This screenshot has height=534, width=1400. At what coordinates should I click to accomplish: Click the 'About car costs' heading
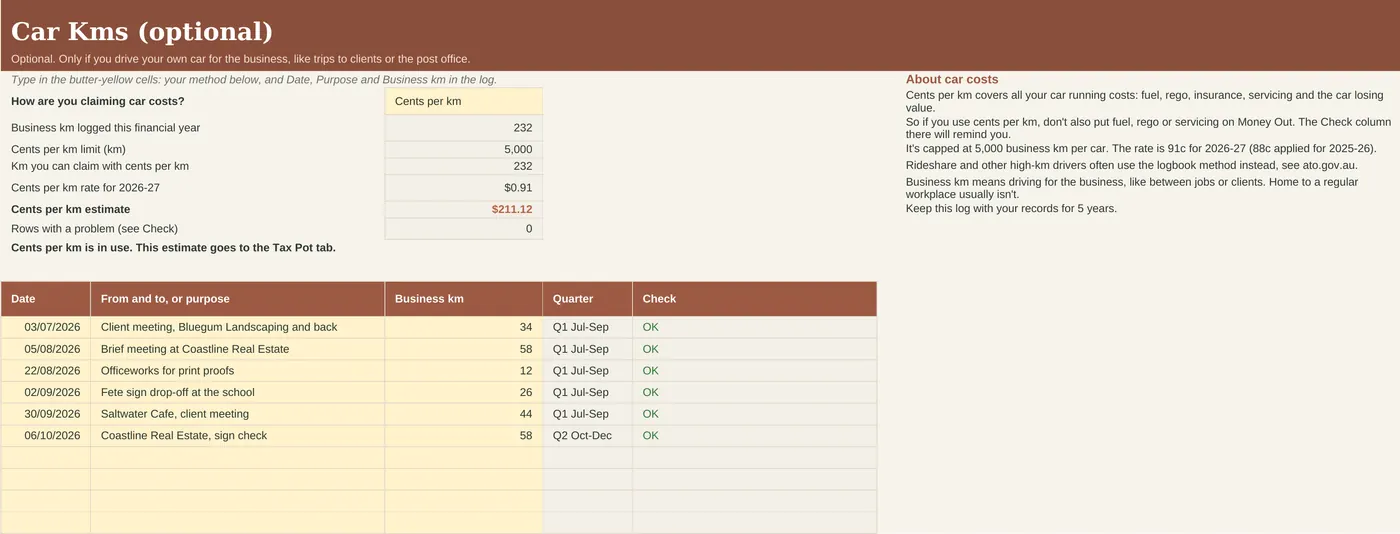[x=952, y=79]
